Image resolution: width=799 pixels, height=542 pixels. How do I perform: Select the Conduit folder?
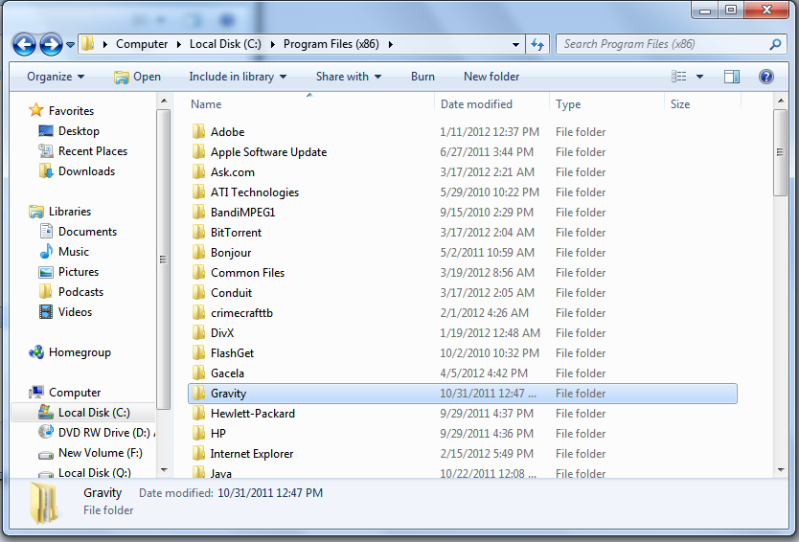462,293
